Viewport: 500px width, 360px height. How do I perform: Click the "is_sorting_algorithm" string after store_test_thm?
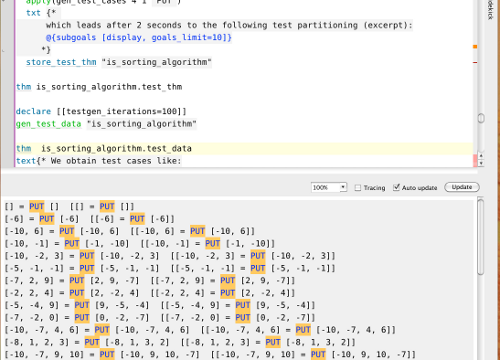click(x=157, y=62)
